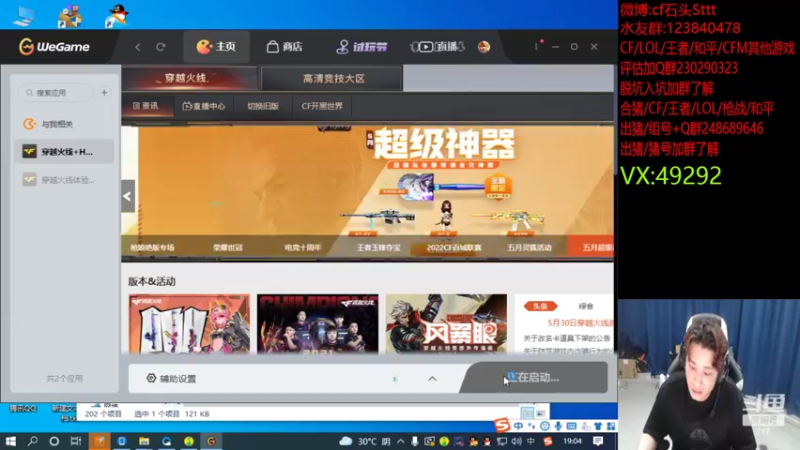Select 穿越火线体验... in the sidebar
Viewport: 800px width, 450px height.
(64, 180)
